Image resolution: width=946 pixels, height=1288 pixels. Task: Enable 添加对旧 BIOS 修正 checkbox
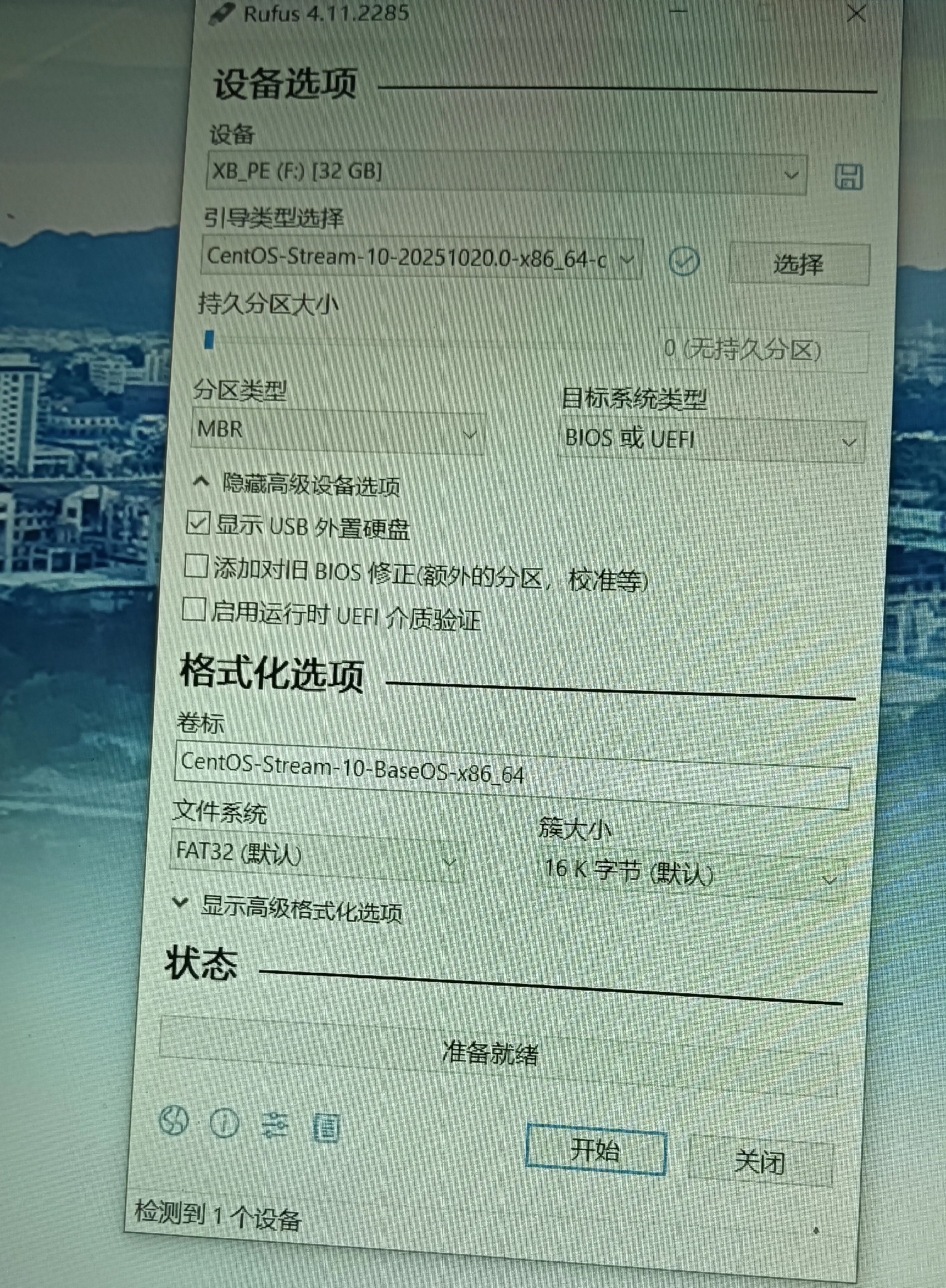click(196, 566)
